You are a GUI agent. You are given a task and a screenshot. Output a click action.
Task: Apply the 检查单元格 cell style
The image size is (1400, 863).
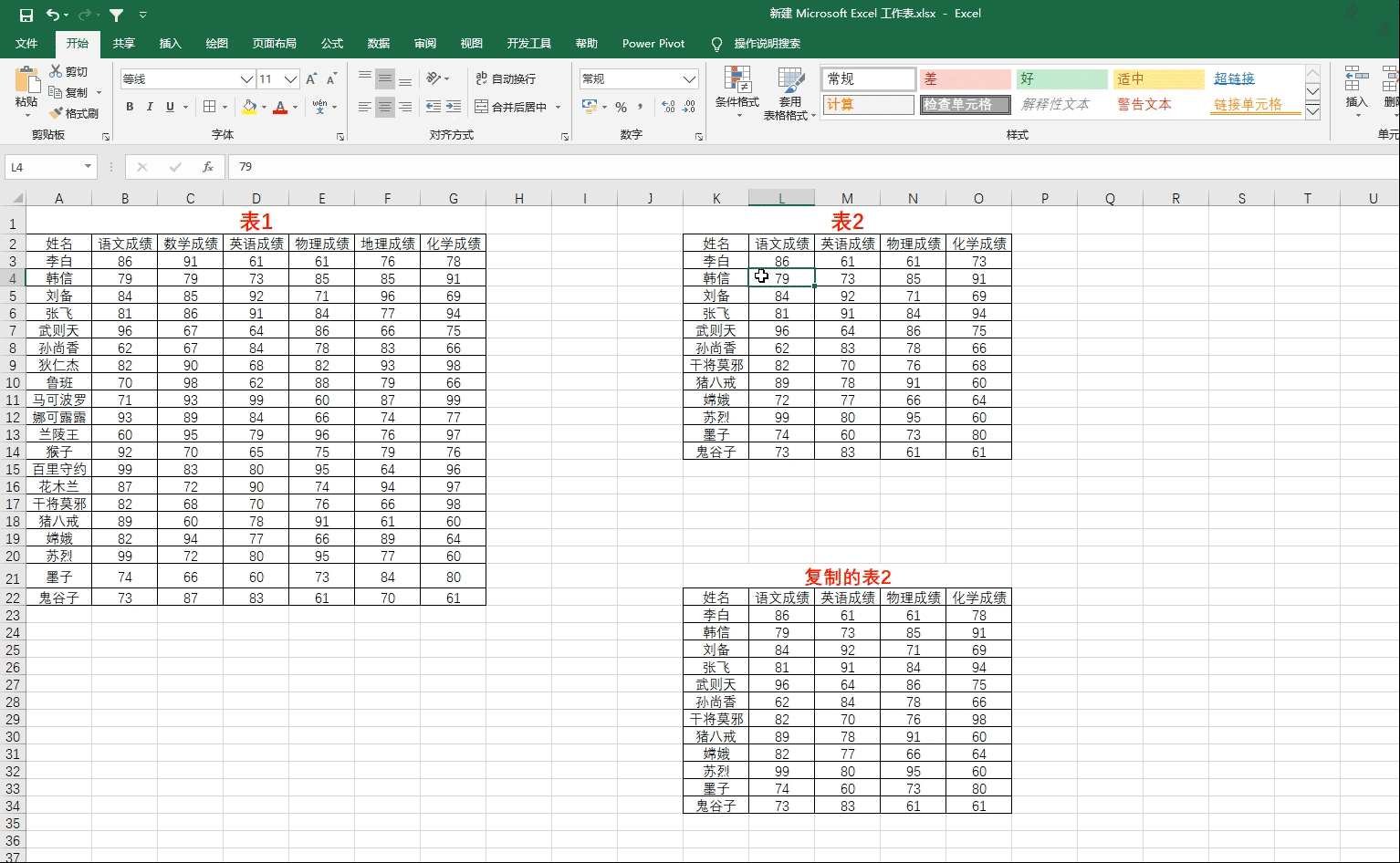965,105
